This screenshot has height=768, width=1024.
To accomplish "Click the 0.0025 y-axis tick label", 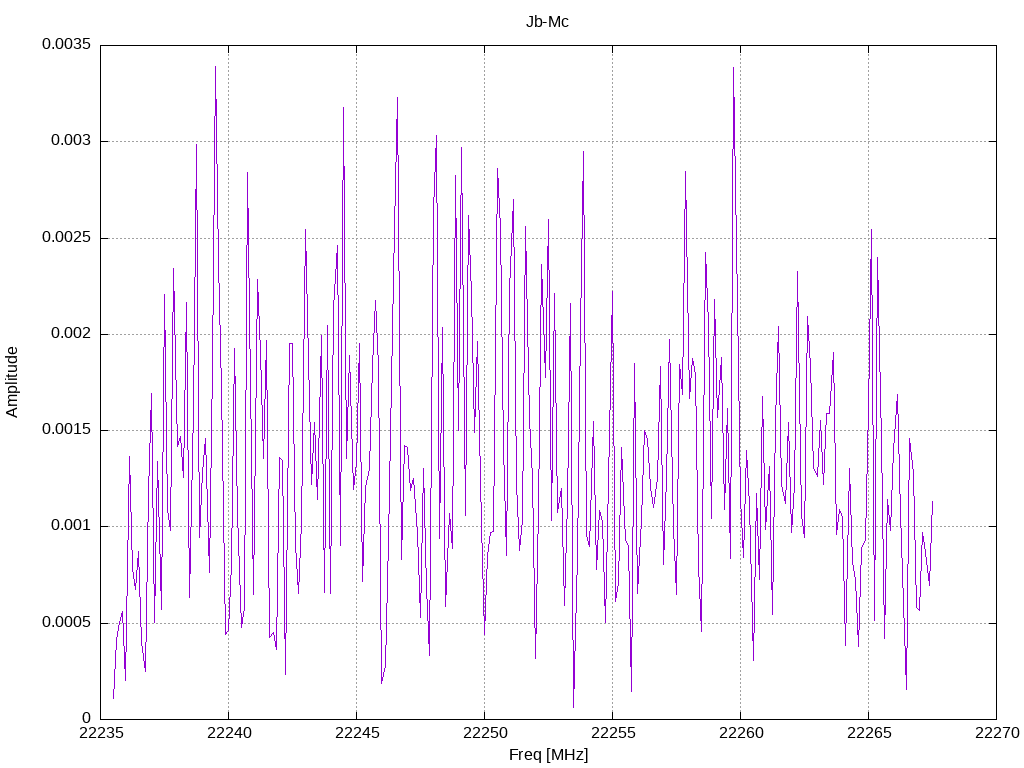I will [67, 237].
